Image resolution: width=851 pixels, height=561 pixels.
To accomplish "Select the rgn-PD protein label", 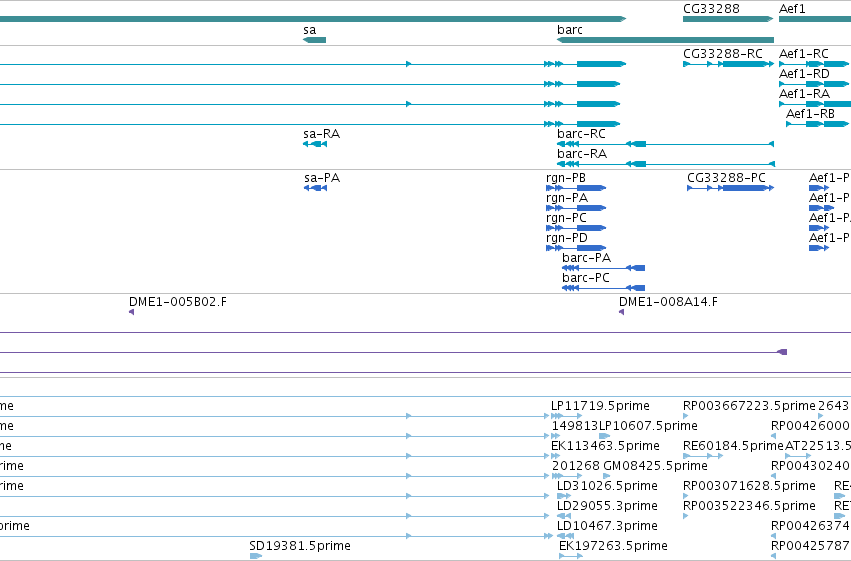I will 567,238.
